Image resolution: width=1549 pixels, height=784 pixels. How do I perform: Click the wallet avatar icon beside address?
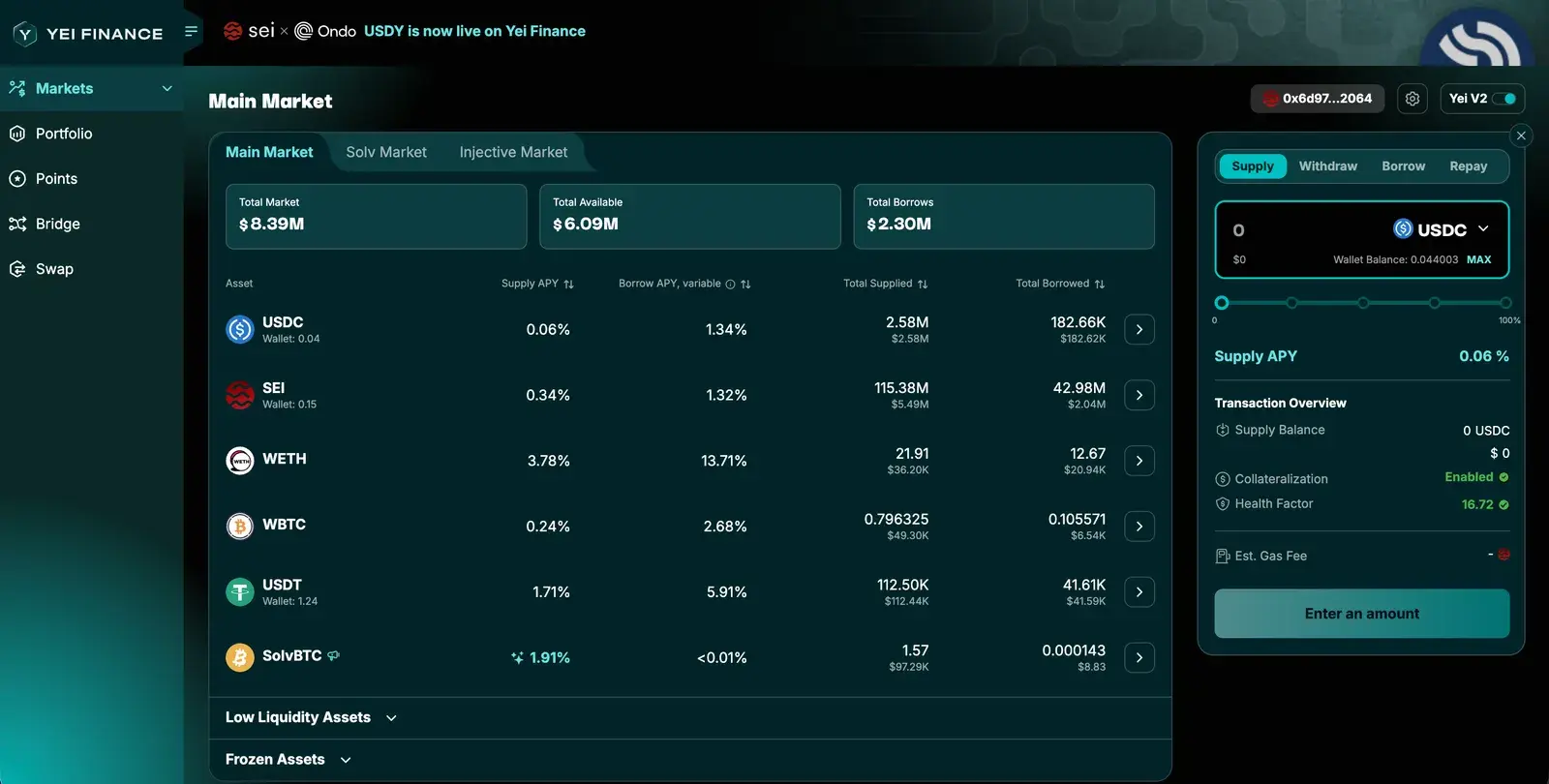tap(1270, 99)
